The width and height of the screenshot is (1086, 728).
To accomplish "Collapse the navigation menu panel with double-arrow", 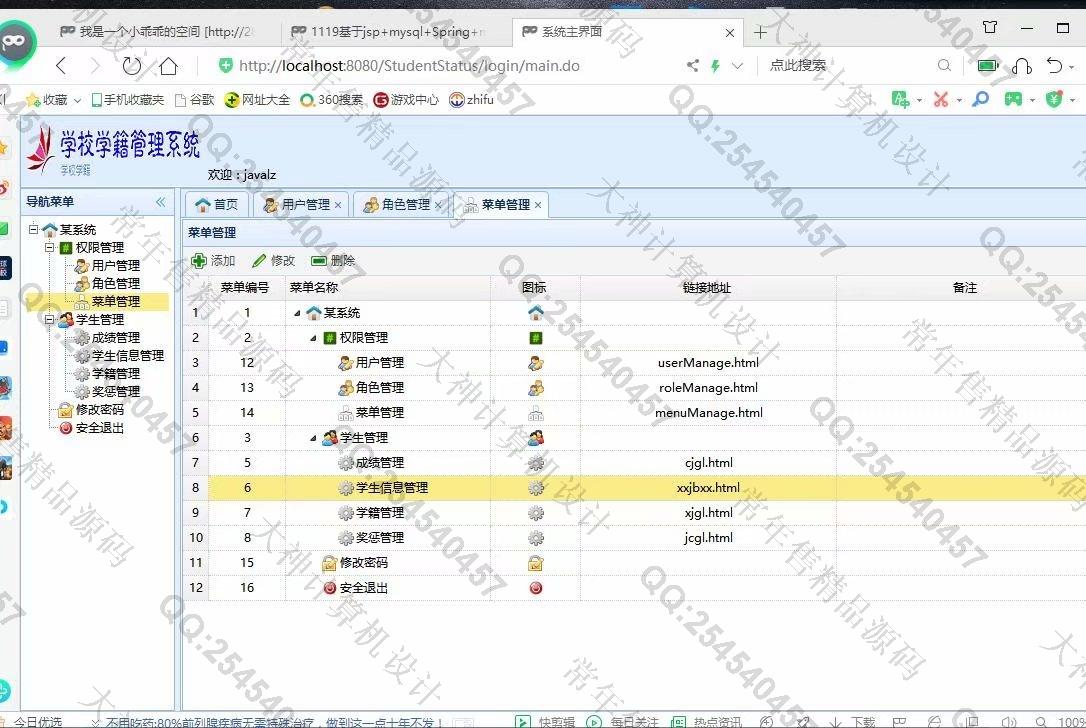I will pyautogui.click(x=160, y=202).
